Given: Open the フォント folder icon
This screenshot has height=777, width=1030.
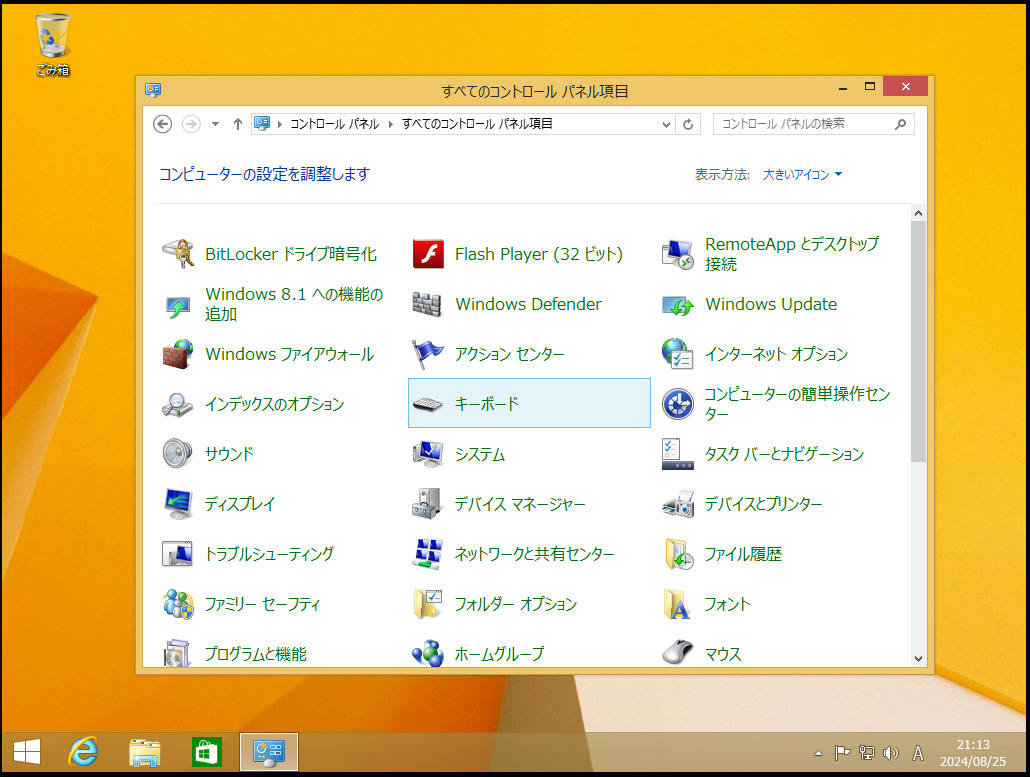Looking at the screenshot, I should coord(678,604).
